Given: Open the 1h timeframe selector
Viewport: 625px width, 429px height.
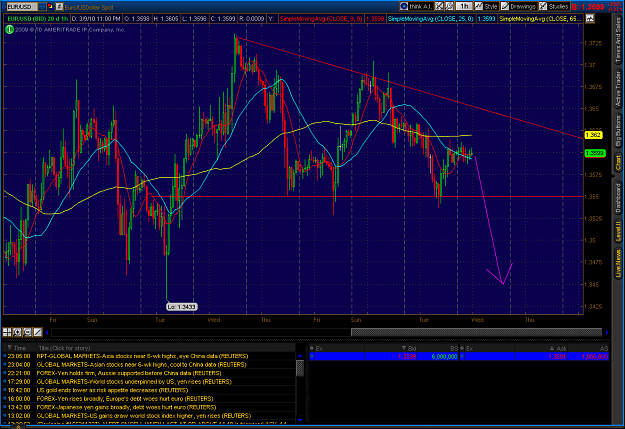Looking at the screenshot, I should click(x=464, y=6).
